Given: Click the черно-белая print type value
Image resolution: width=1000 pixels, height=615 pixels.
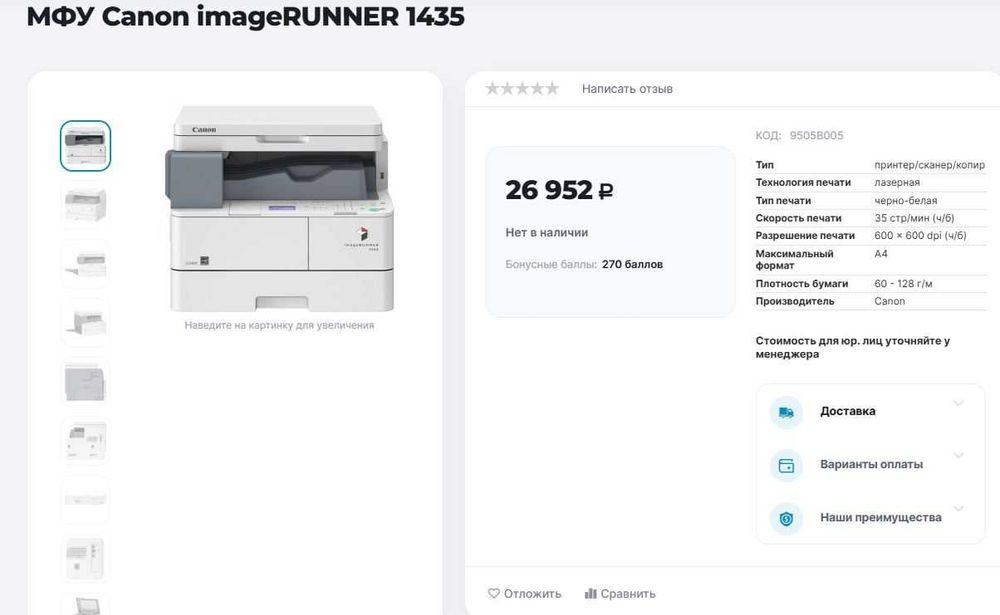Looking at the screenshot, I should tap(906, 200).
